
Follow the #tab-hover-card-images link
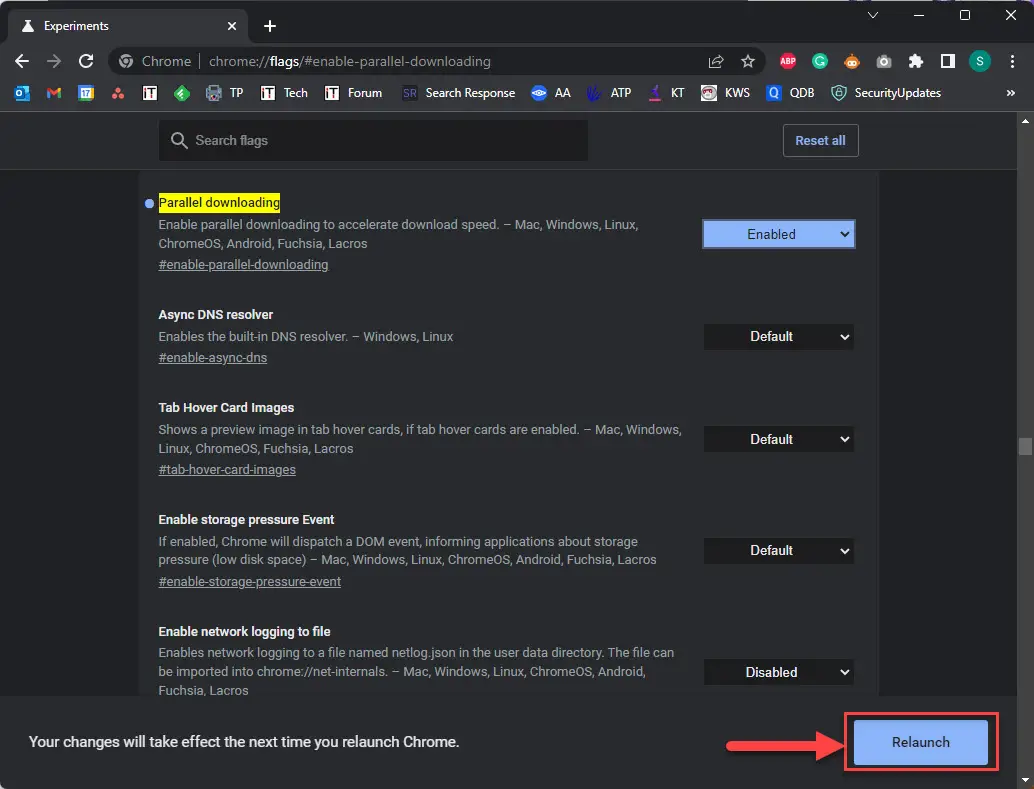[x=227, y=470]
